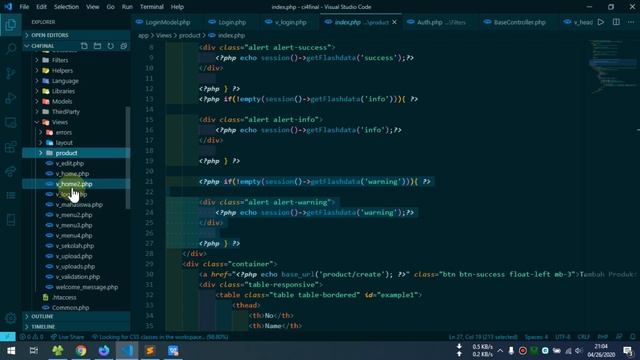Open the notification center in system tray
The image size is (640, 360).
click(x=628, y=351)
